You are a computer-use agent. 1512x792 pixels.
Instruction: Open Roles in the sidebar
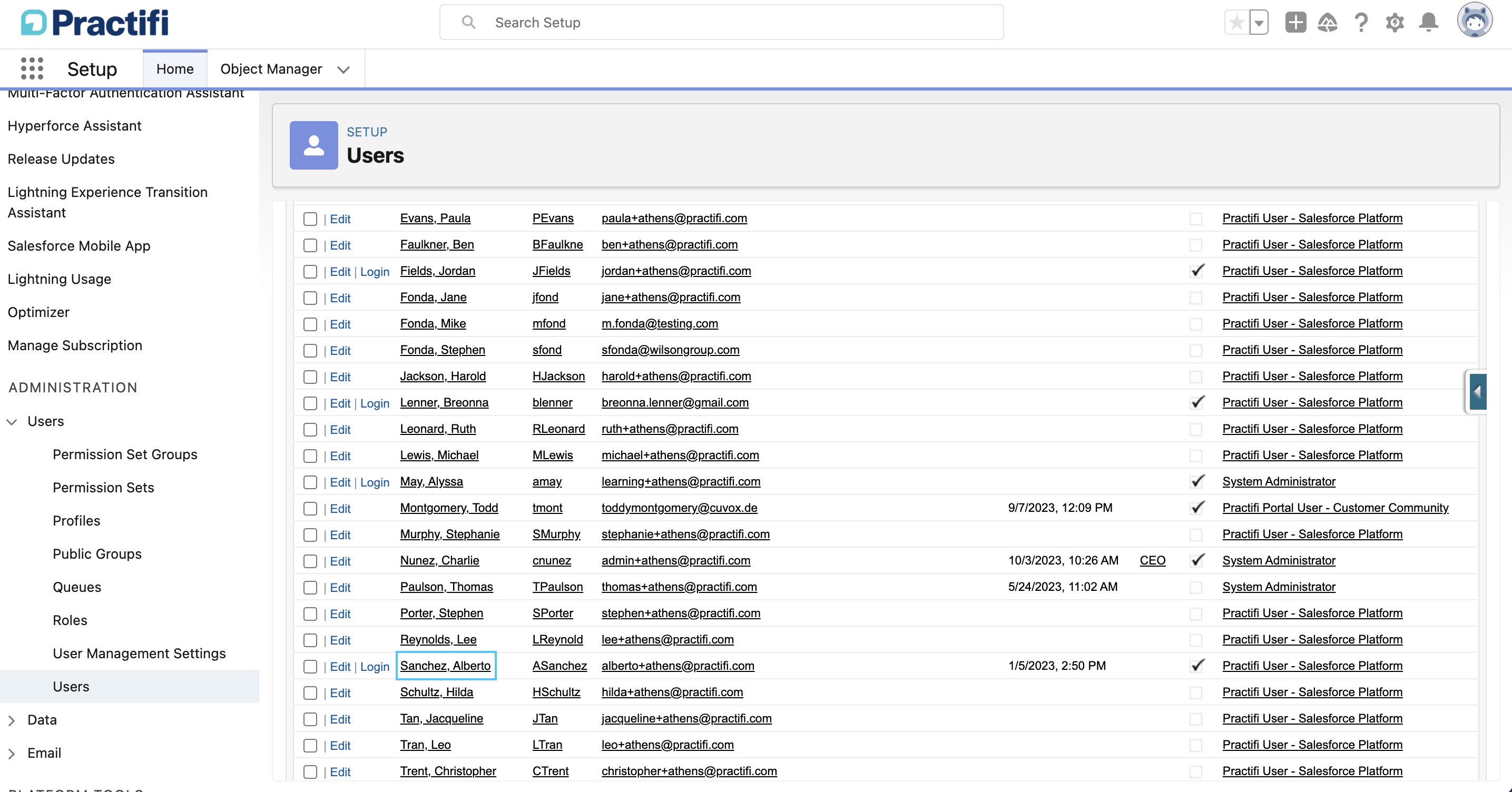click(70, 620)
